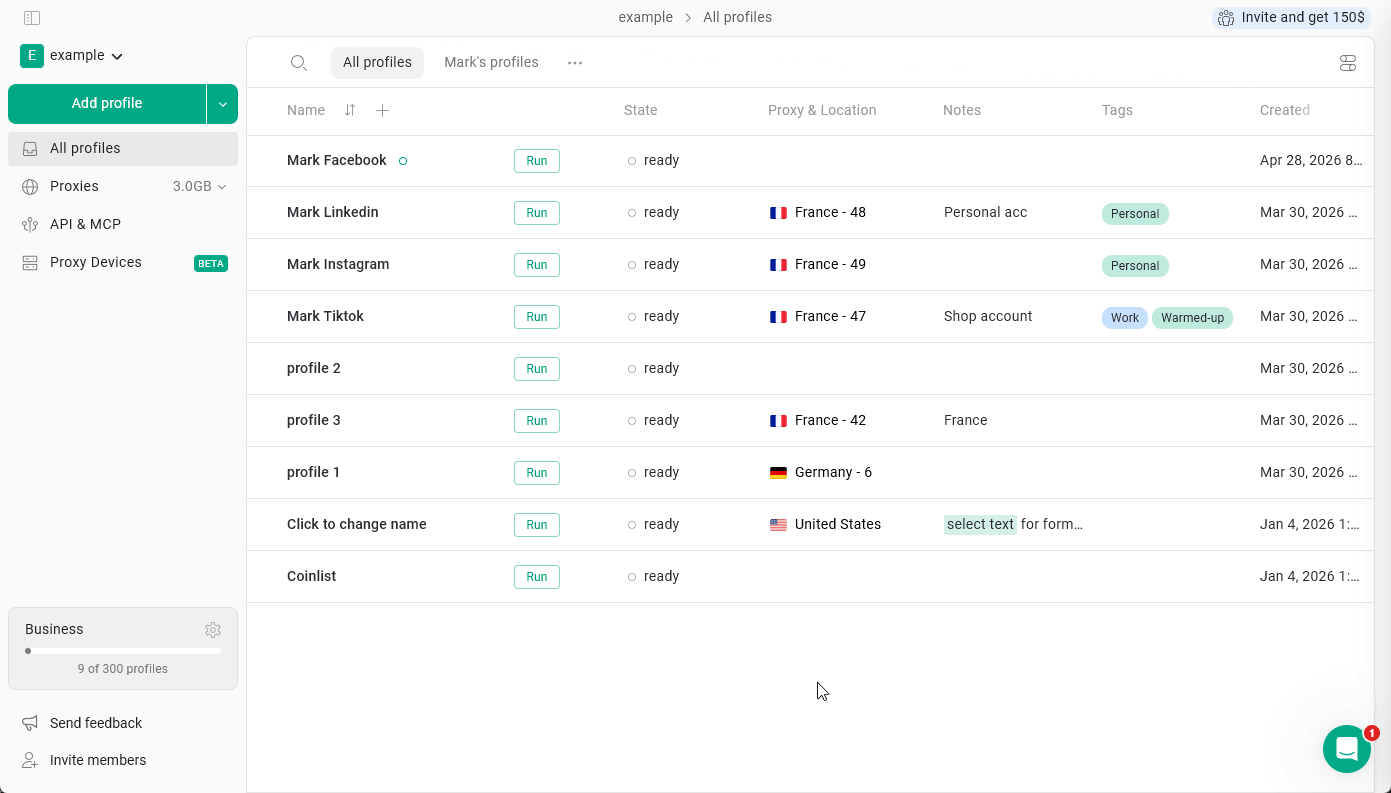Viewport: 1391px width, 793px height.
Task: Click Invite and get 150$
Action: point(1290,17)
